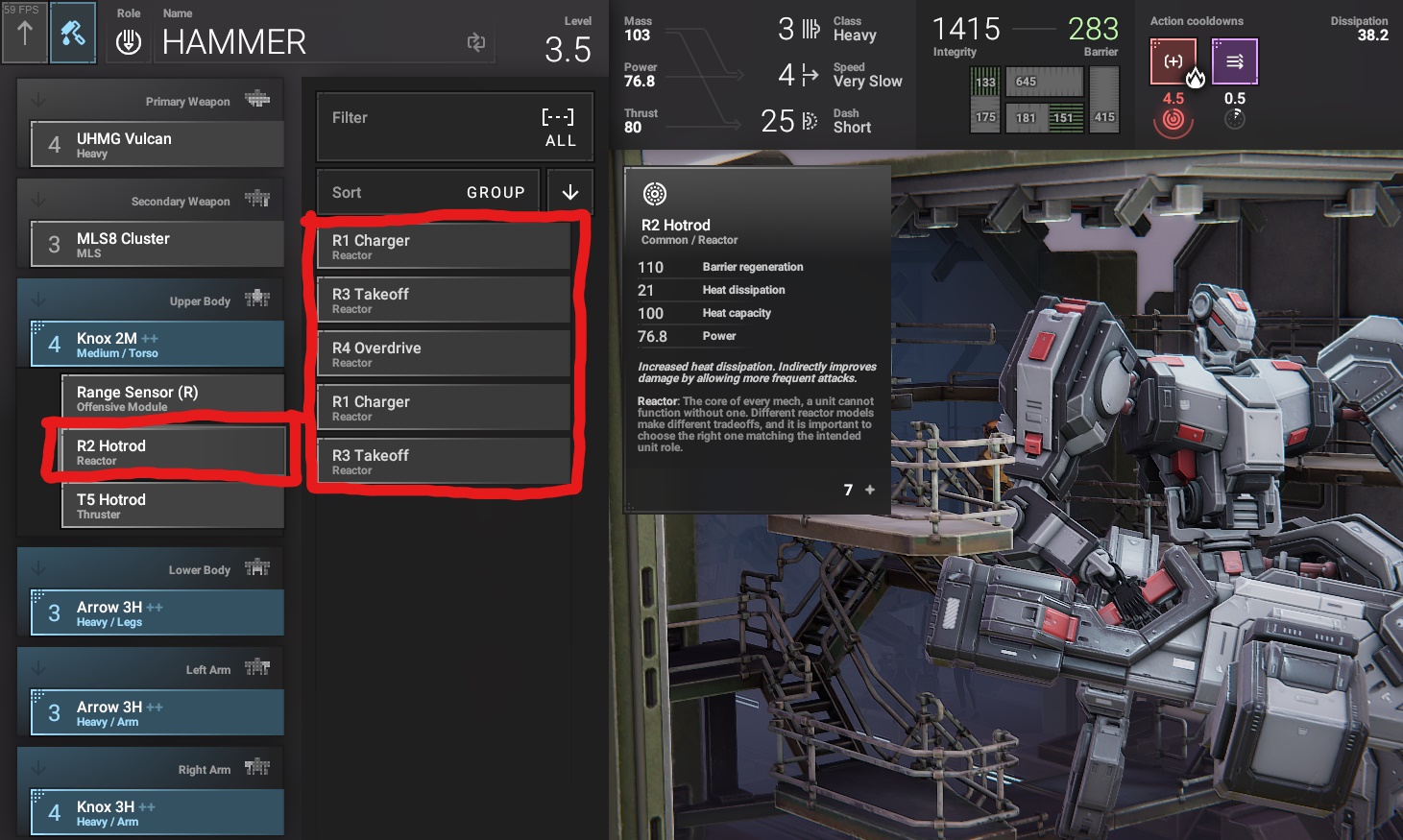This screenshot has height=840, width=1403.
Task: Open the Filter ALL selector
Action: click(455, 127)
